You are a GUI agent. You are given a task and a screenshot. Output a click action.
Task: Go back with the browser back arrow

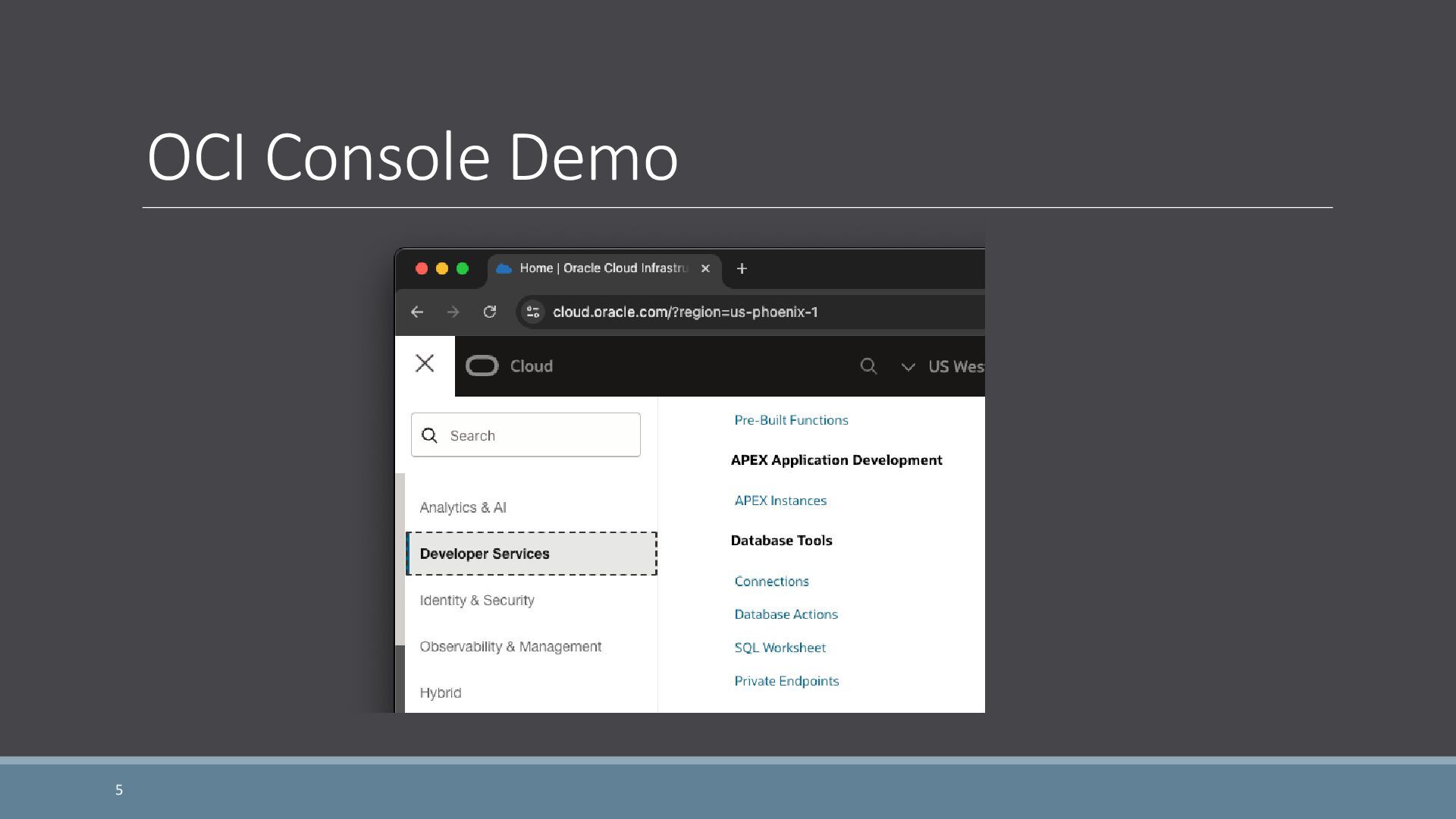coord(416,312)
